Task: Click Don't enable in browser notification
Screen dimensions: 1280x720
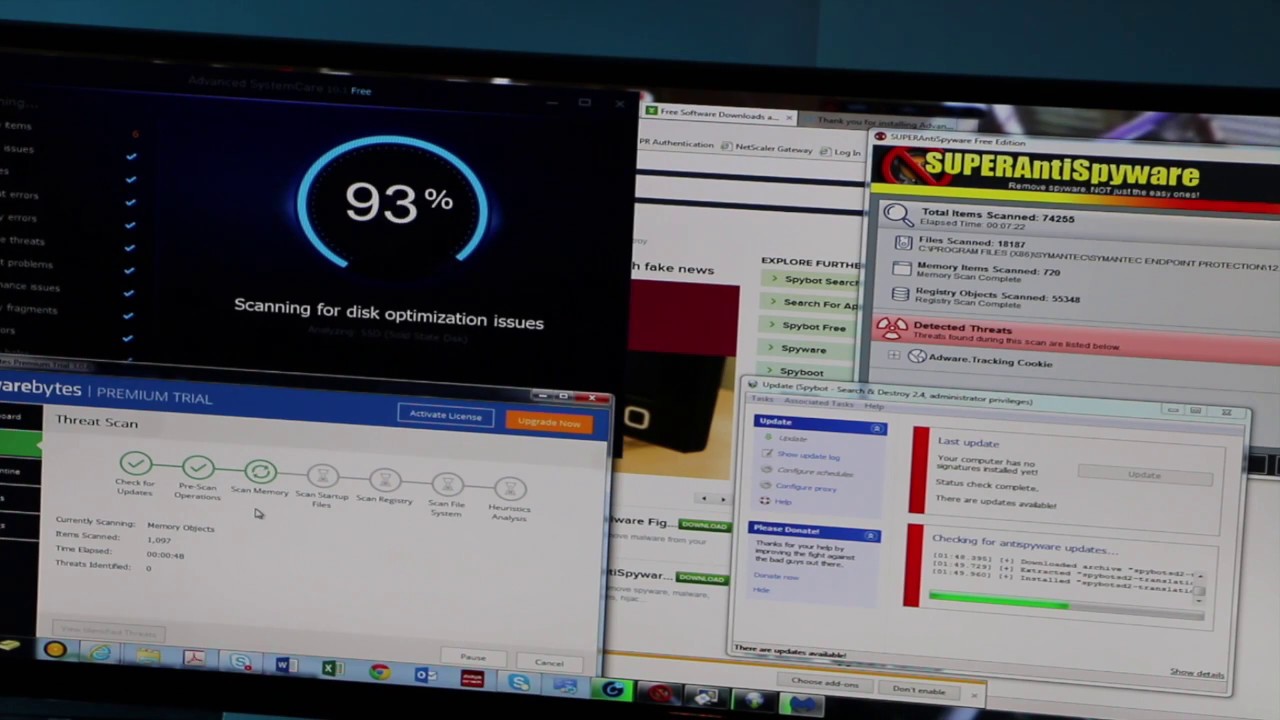Action: 919,690
